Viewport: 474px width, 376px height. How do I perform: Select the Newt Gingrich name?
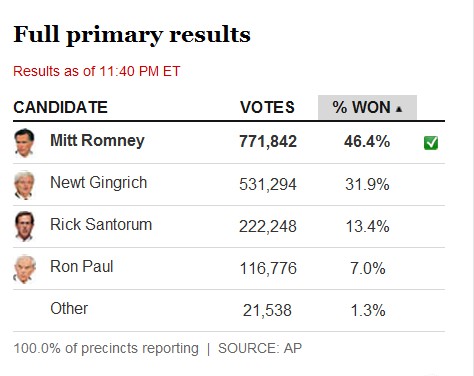tap(98, 183)
